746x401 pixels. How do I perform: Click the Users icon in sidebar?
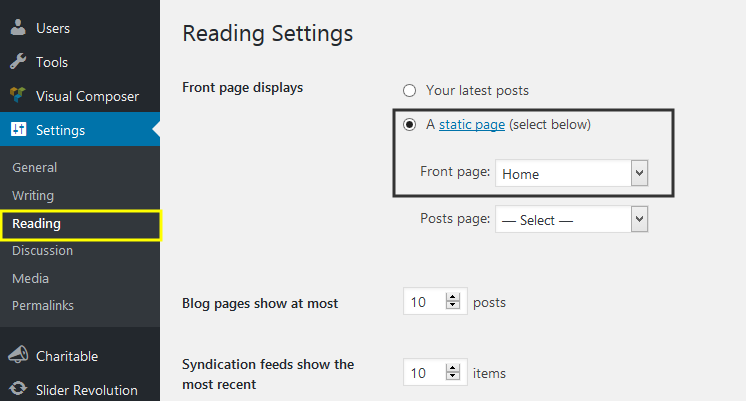[18, 28]
